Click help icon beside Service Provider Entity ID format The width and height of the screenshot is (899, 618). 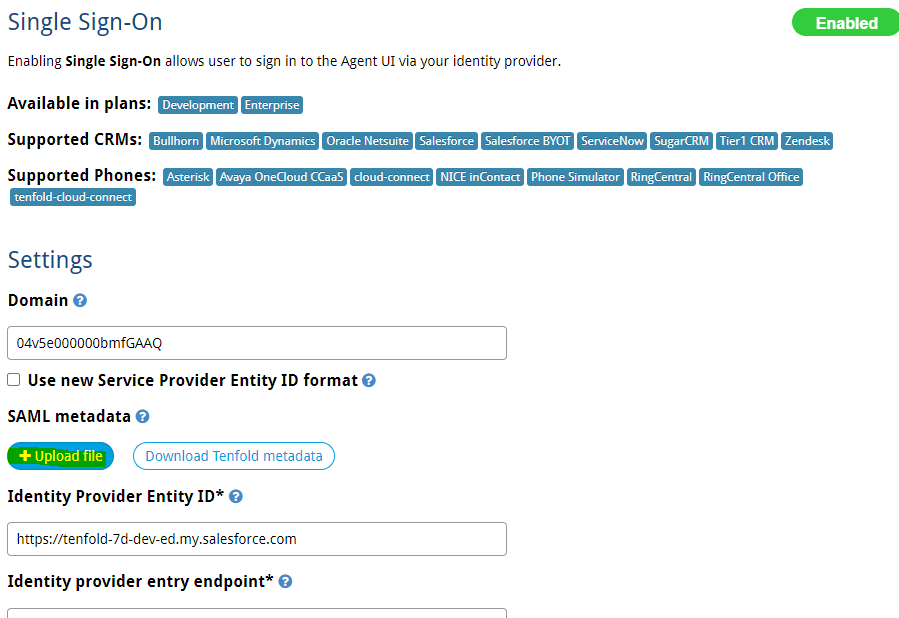coord(369,381)
